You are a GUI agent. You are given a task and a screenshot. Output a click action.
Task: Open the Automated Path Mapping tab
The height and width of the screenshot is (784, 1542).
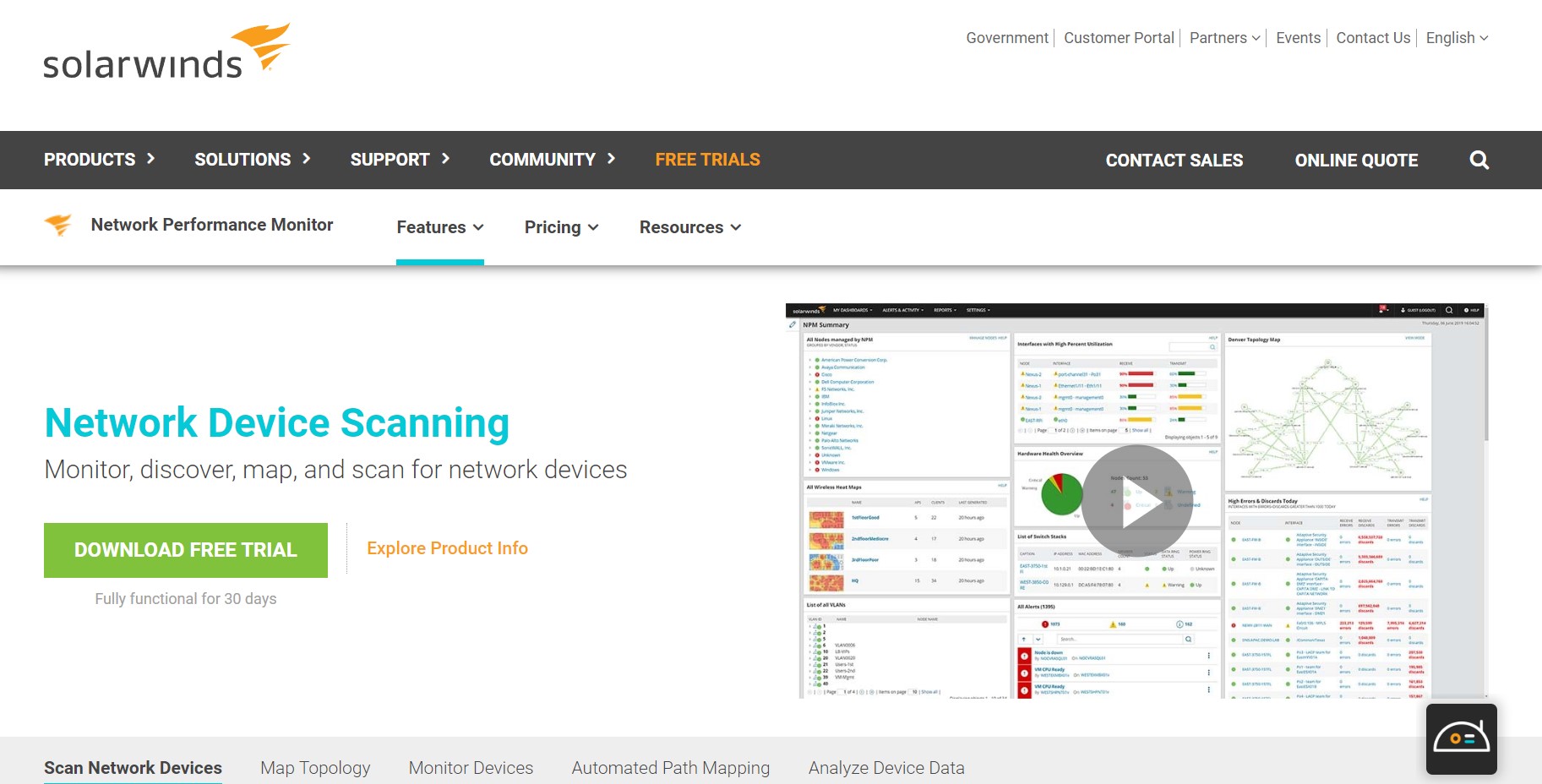pyautogui.click(x=671, y=768)
